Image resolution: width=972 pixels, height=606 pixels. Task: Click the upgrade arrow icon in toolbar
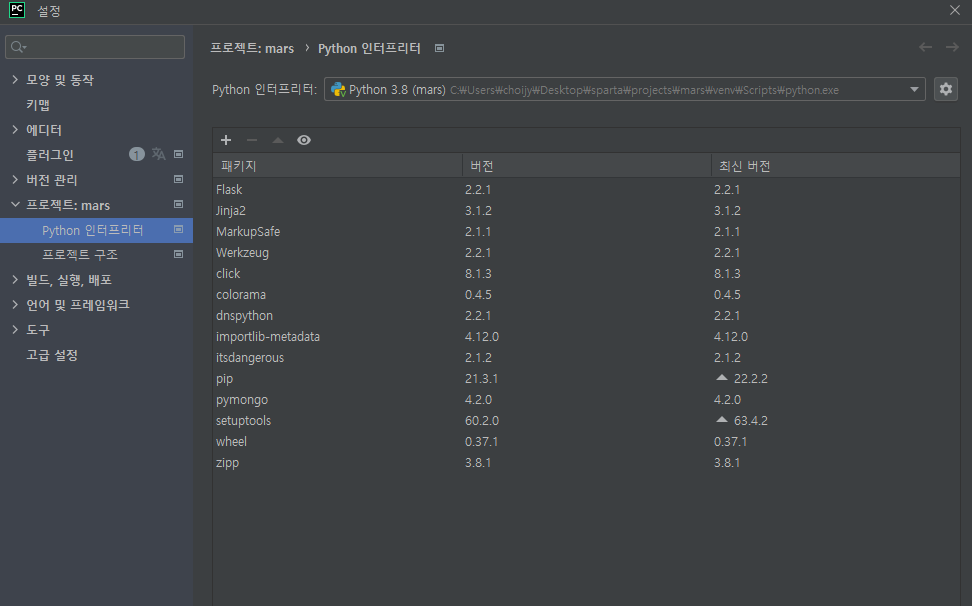(278, 140)
